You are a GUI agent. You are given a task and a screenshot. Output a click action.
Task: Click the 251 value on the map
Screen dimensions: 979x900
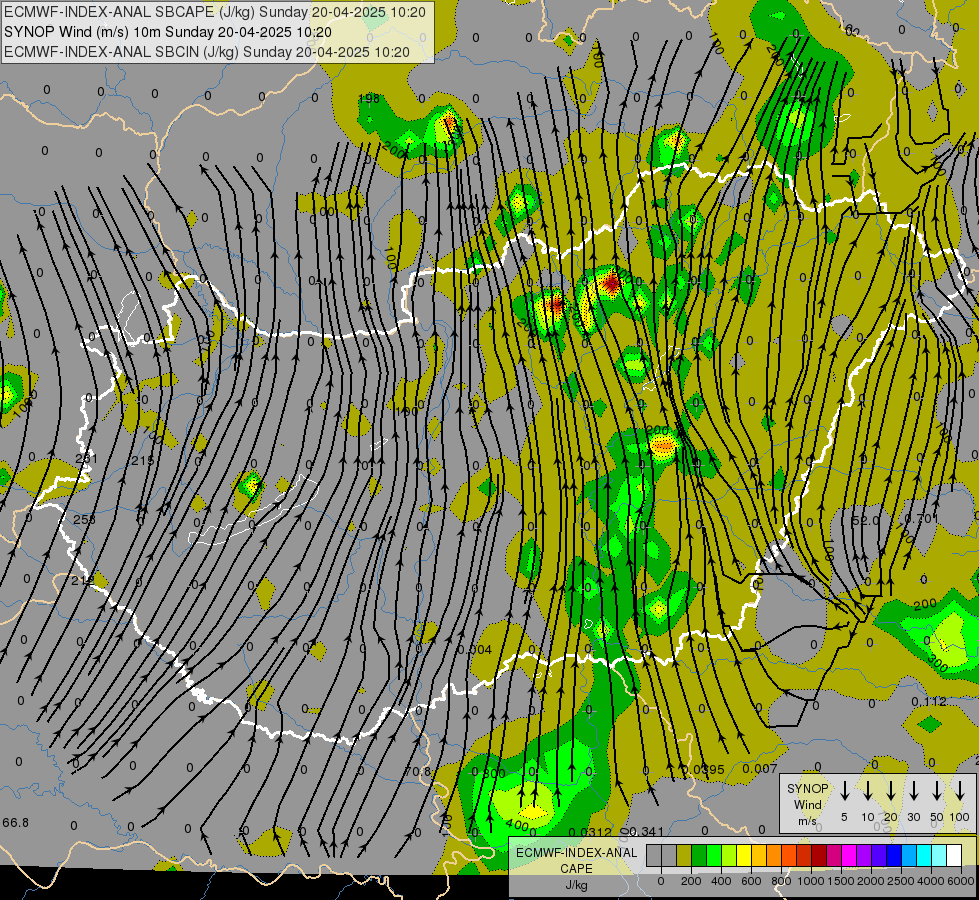(x=86, y=458)
